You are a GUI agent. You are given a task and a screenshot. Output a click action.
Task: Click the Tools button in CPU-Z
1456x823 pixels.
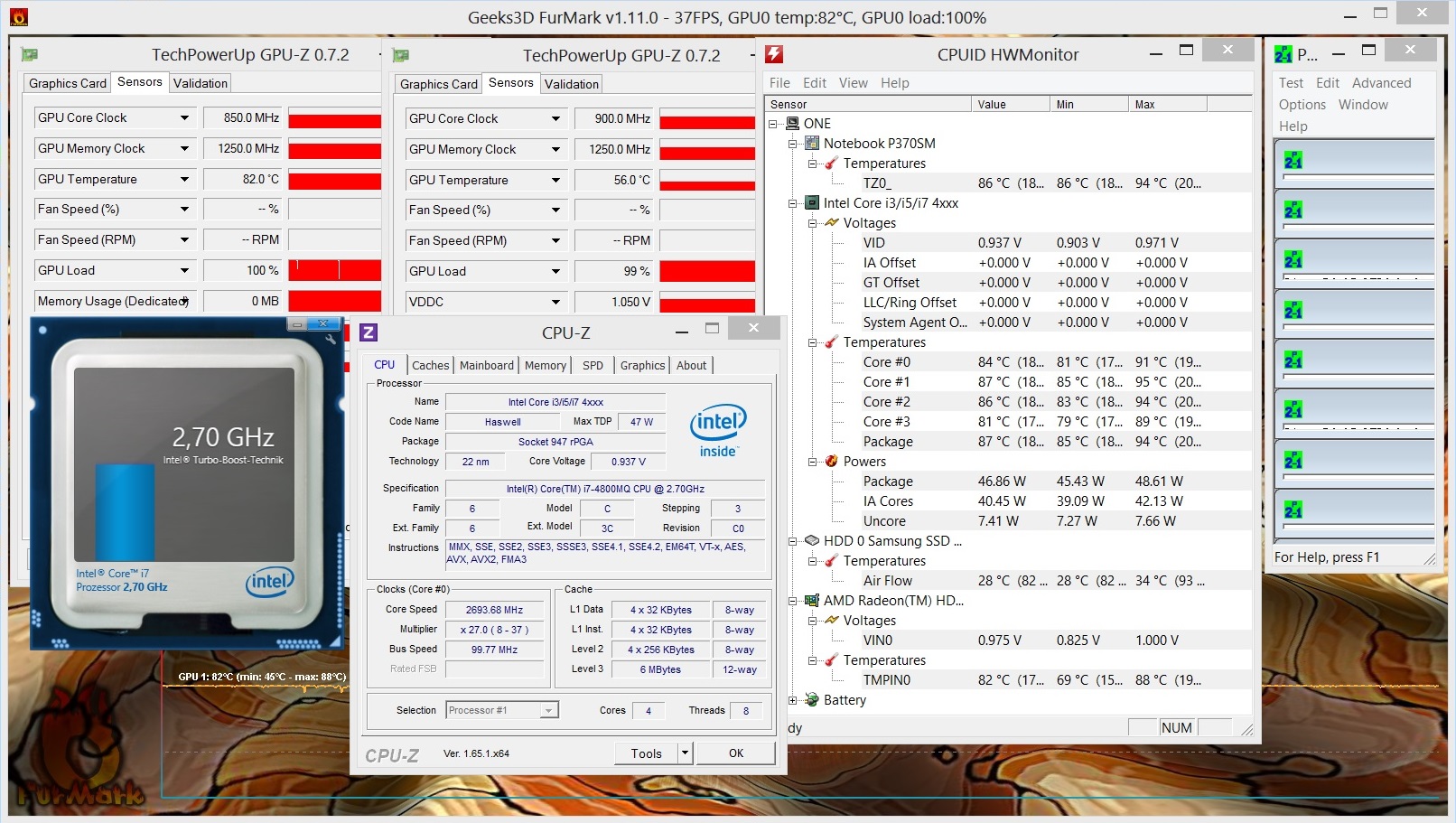[647, 753]
